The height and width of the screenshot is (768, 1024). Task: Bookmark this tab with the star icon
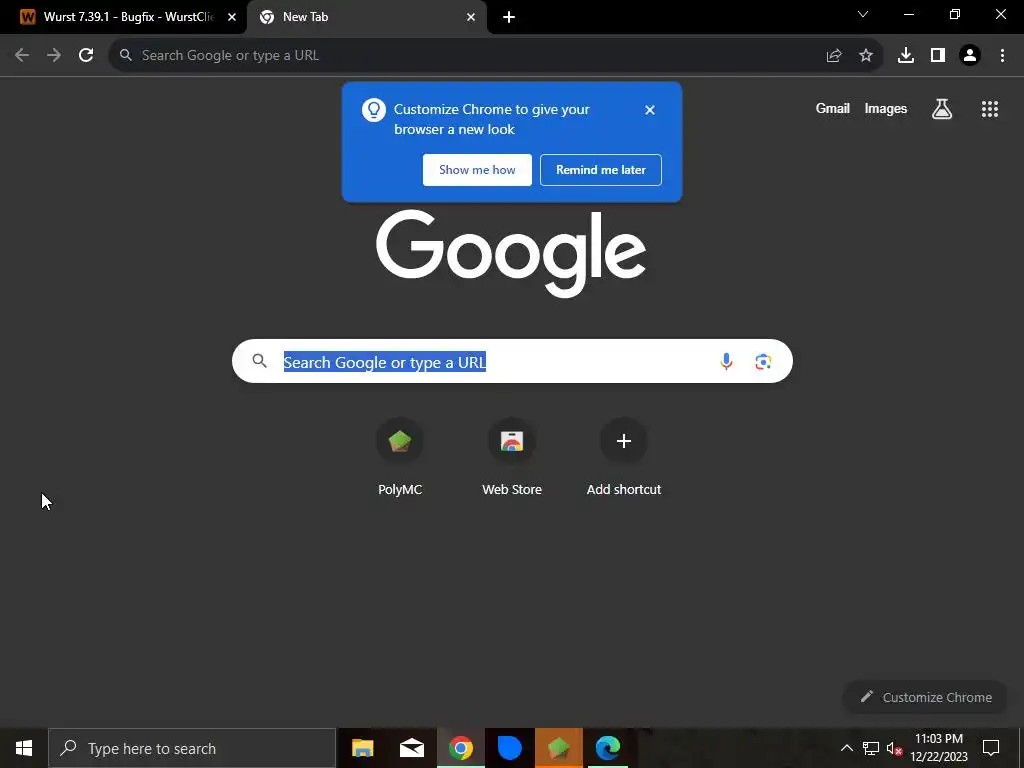[x=866, y=56]
